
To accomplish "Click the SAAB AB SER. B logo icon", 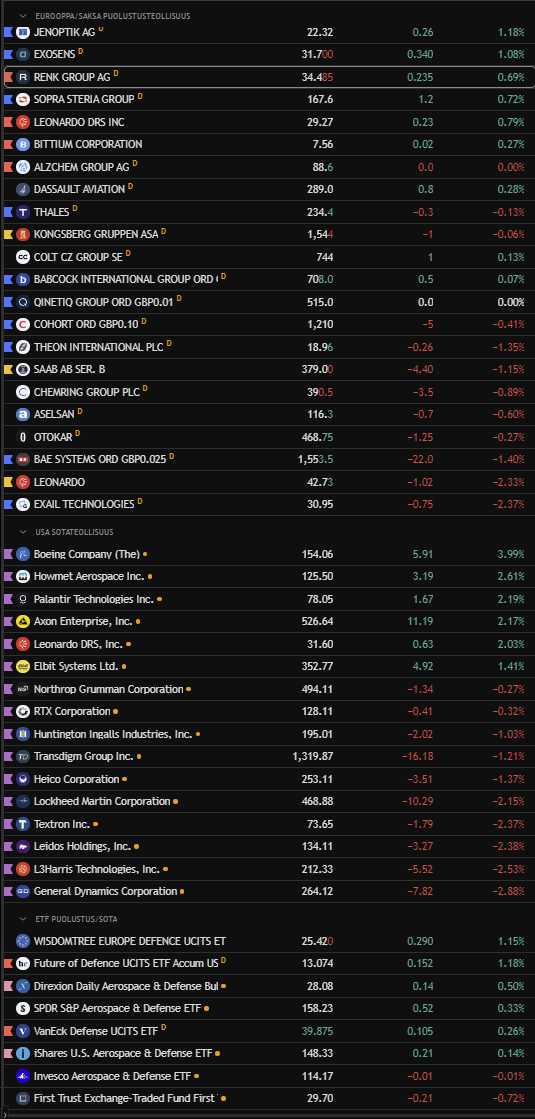I will pos(23,370).
